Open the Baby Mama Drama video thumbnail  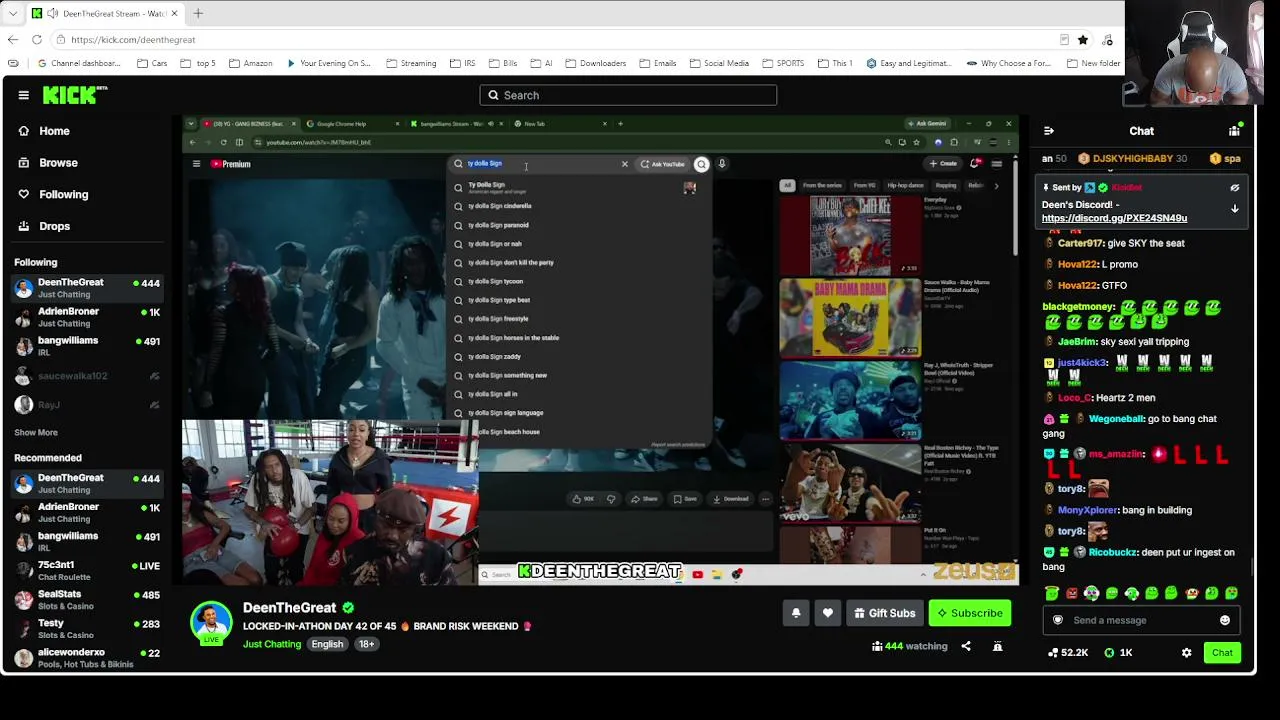tap(850, 318)
